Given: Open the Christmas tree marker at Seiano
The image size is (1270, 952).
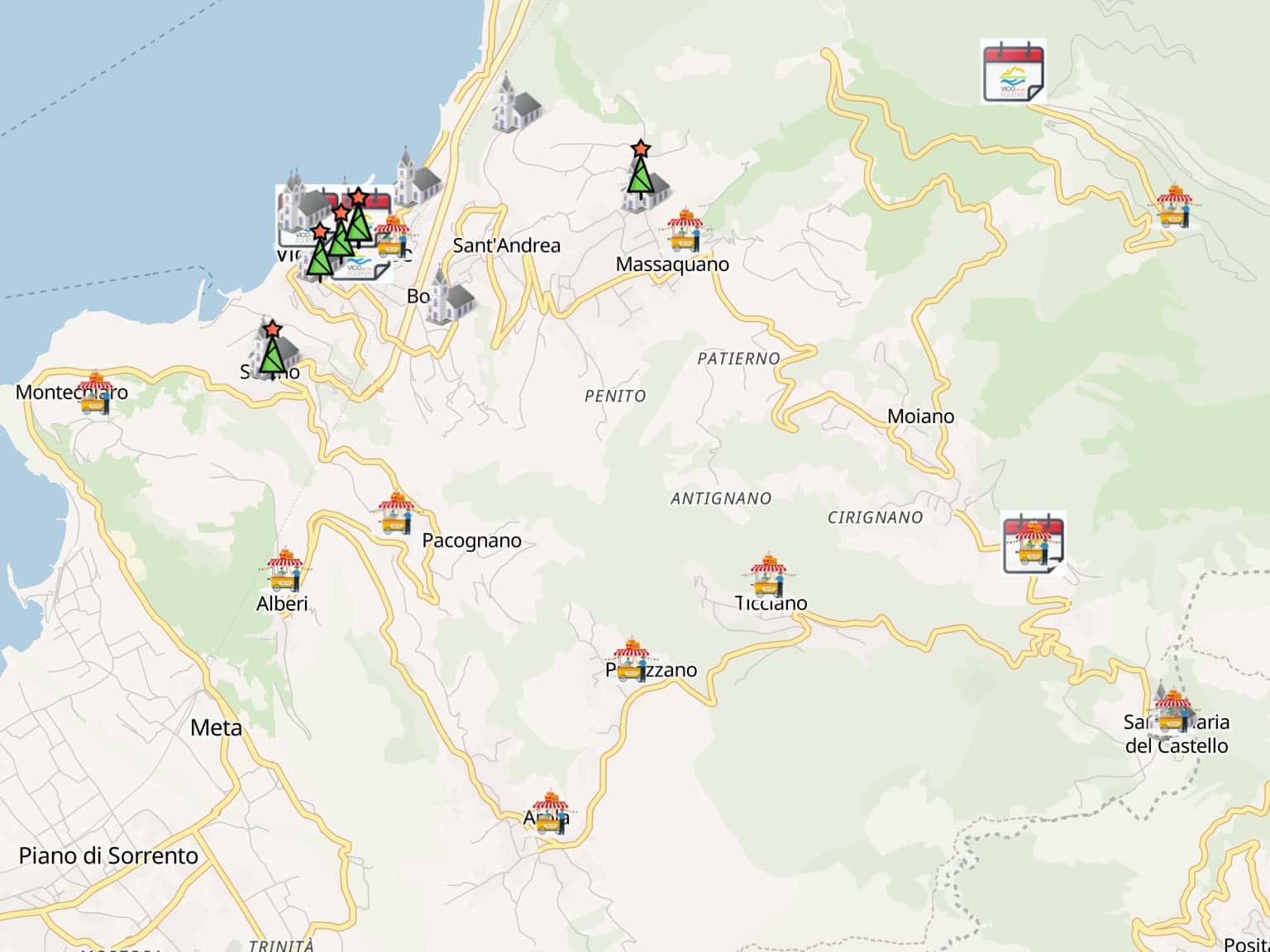Looking at the screenshot, I should [x=271, y=348].
